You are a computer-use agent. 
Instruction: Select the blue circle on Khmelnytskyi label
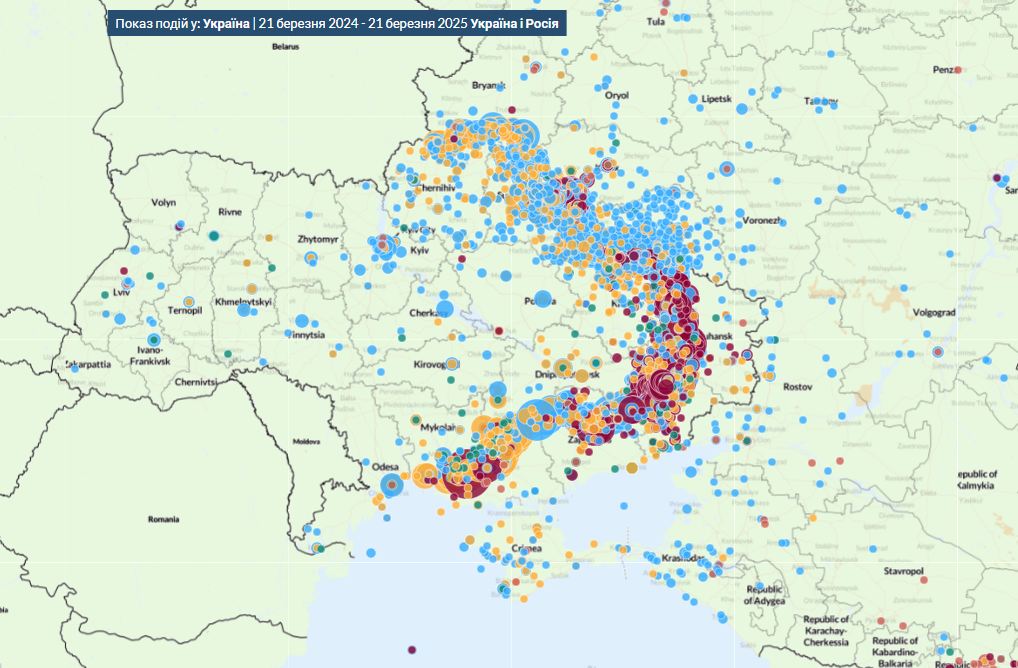[x=243, y=310]
